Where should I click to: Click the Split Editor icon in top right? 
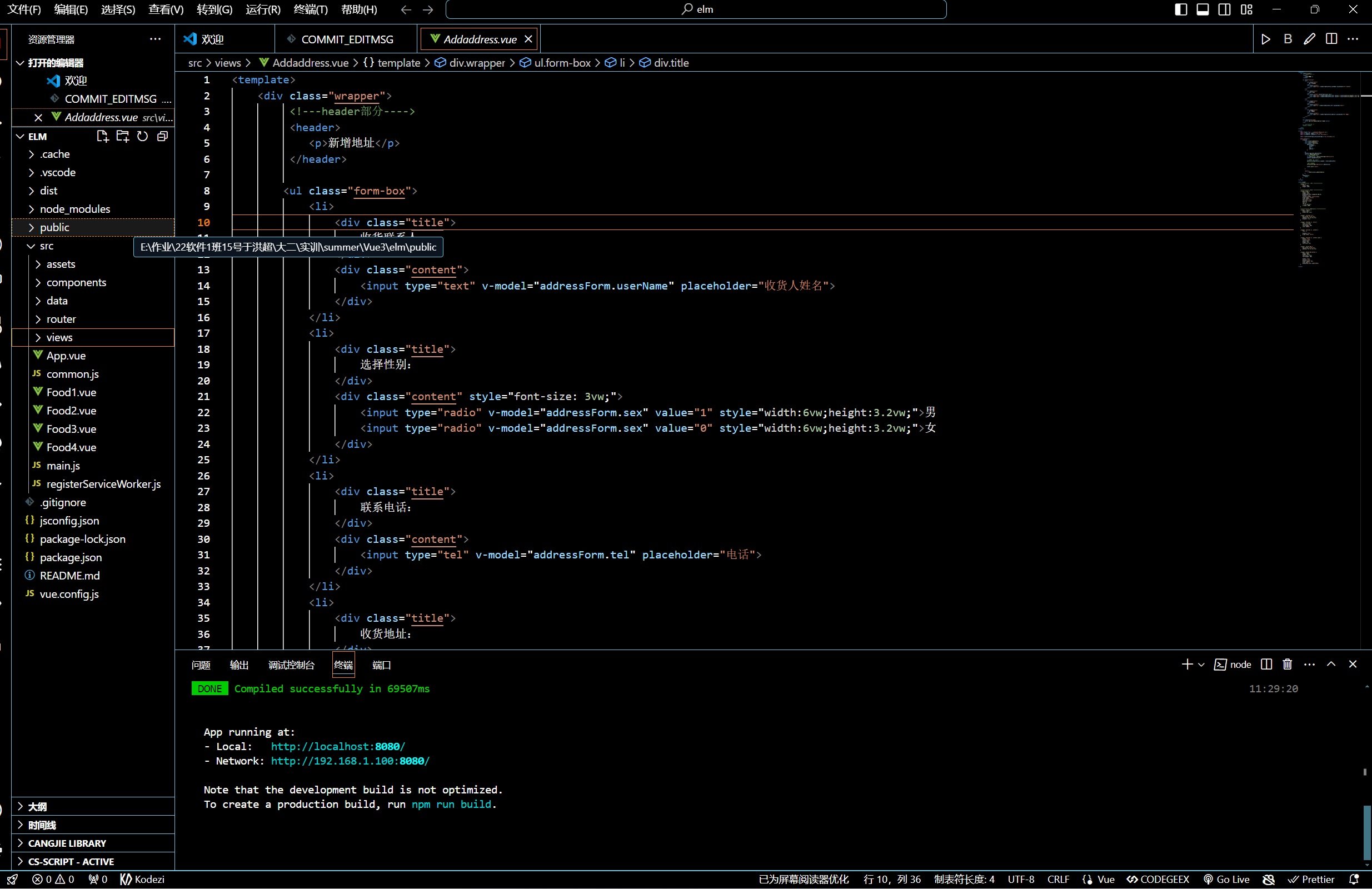[1331, 39]
